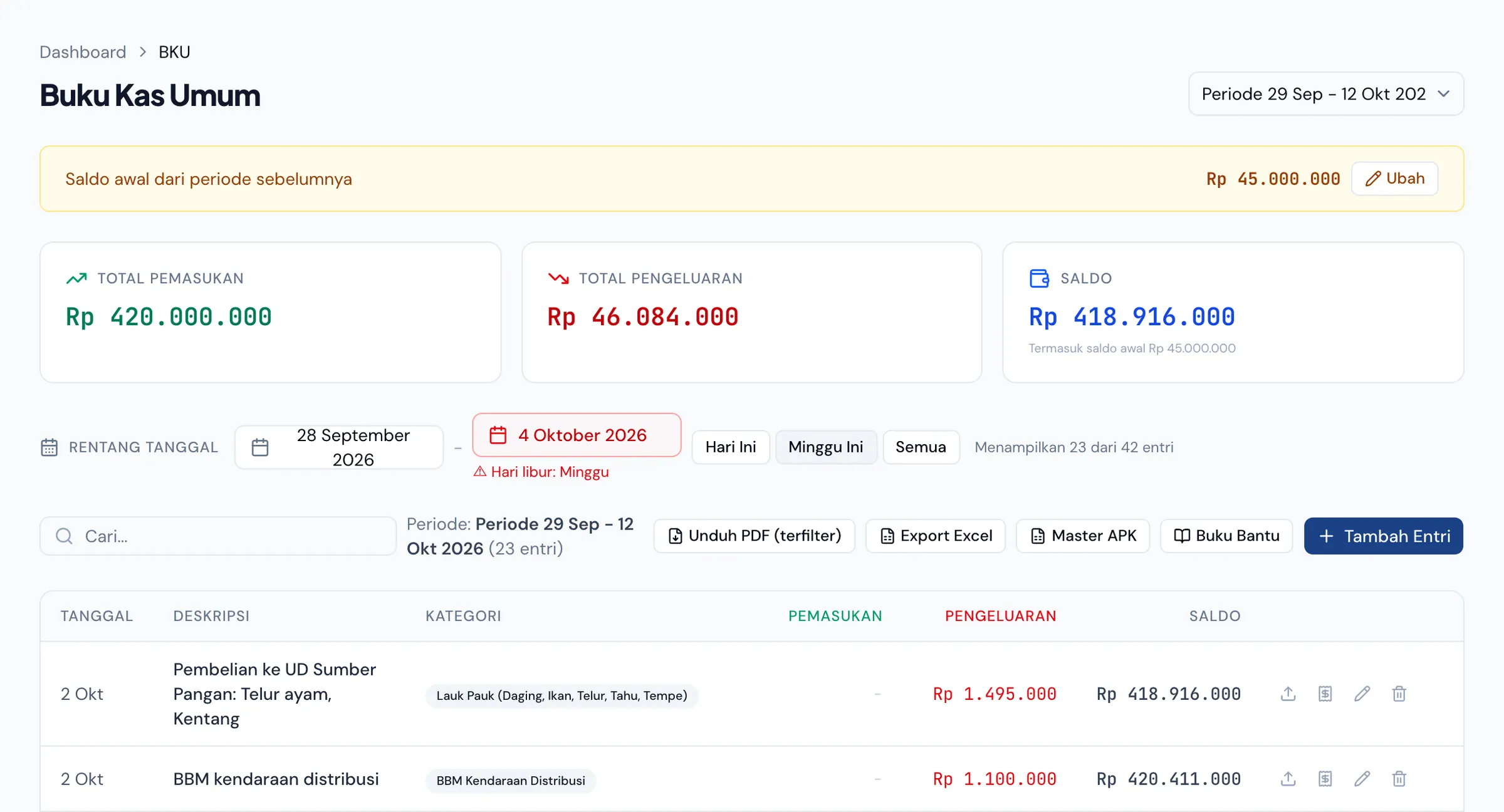Click the BBM Kendaraan Distribusi category tag
Viewport: 1504px width, 812px height.
(x=511, y=781)
